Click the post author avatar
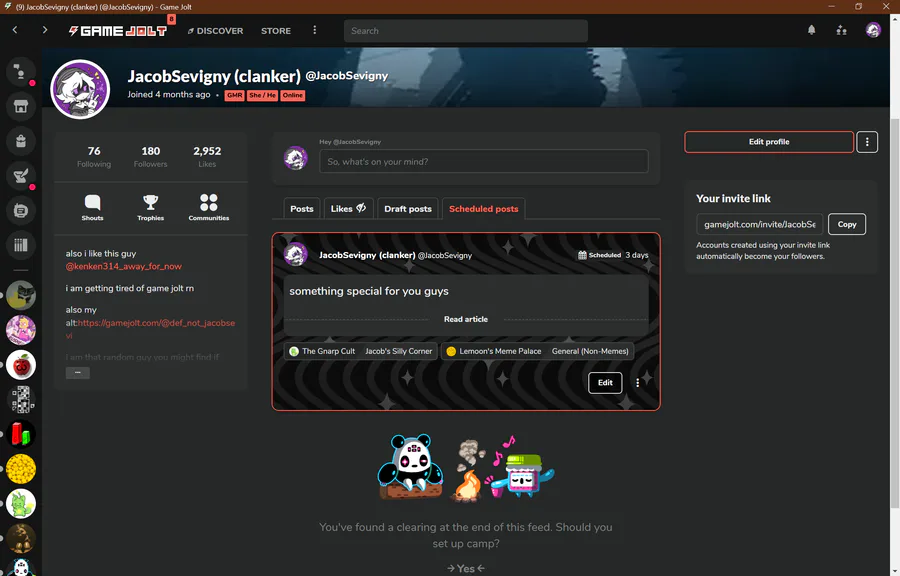 (x=296, y=255)
